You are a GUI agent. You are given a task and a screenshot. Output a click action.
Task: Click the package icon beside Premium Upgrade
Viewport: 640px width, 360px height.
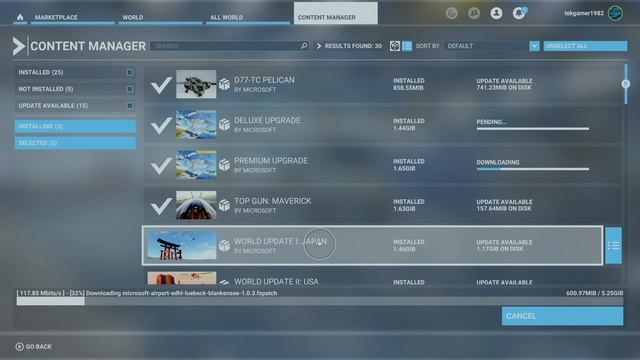click(x=224, y=165)
